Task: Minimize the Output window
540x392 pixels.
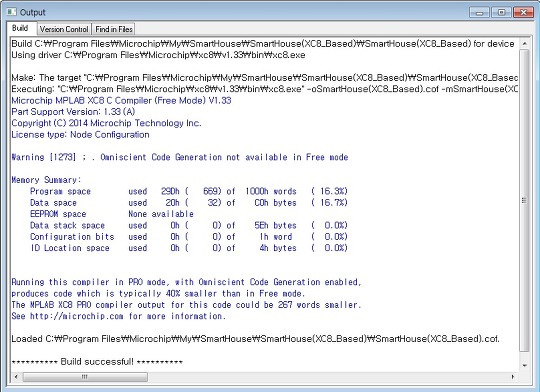Action: pyautogui.click(x=479, y=12)
